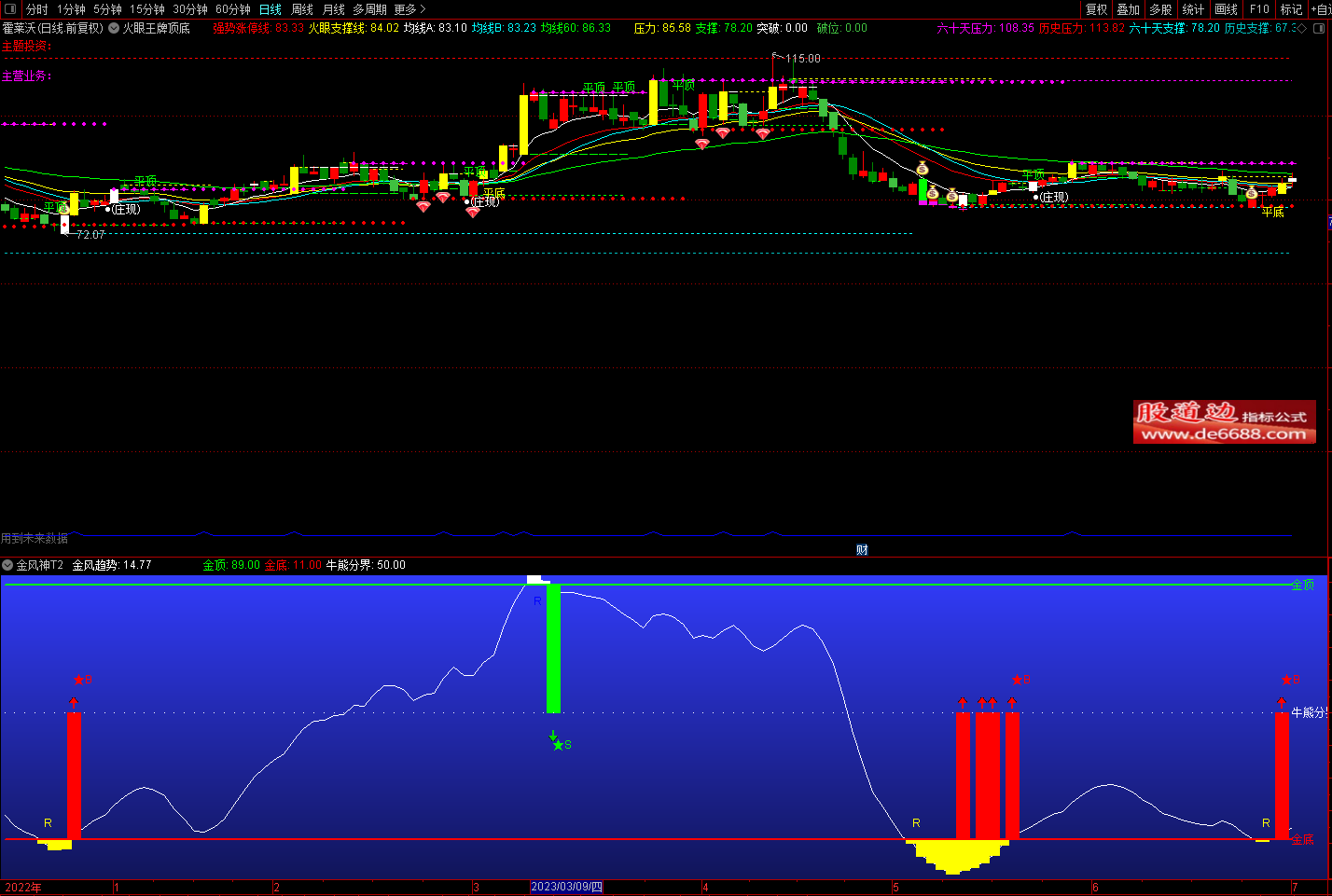Click the red star B signal near June

(1021, 681)
